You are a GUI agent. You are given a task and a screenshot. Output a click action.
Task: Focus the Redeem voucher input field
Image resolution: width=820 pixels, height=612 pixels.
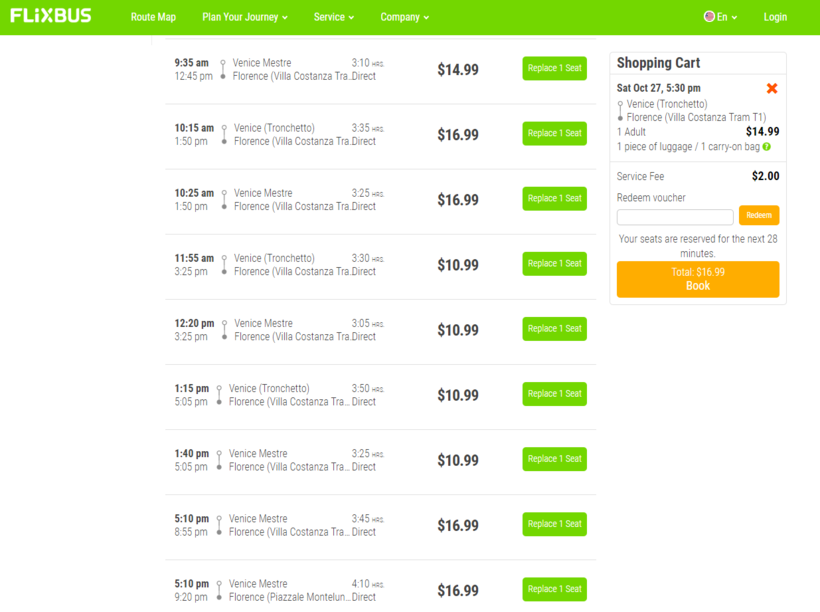point(675,217)
